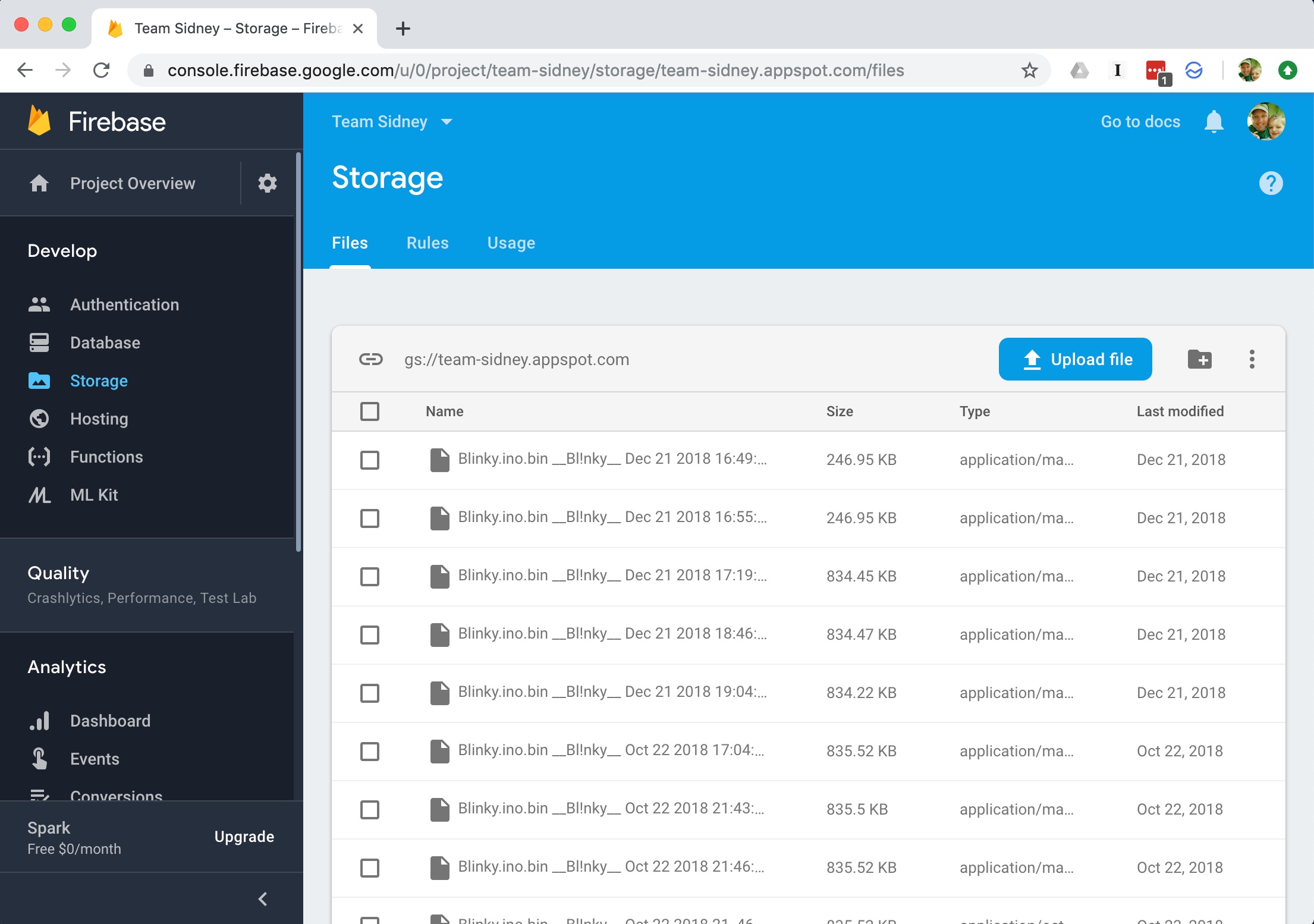
Task: Open Functions in the sidebar
Action: (106, 457)
